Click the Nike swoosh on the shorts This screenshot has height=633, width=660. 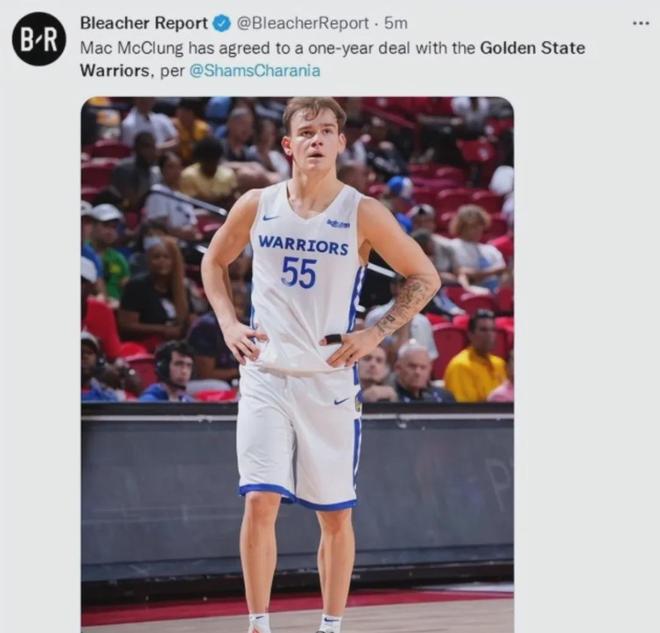[342, 401]
